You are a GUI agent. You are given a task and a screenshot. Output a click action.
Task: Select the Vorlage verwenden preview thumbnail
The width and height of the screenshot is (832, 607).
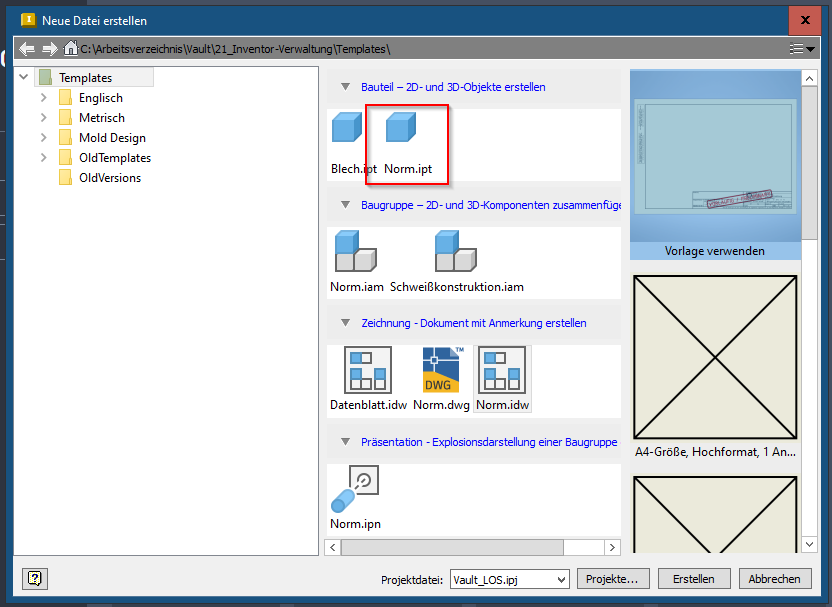click(x=715, y=165)
